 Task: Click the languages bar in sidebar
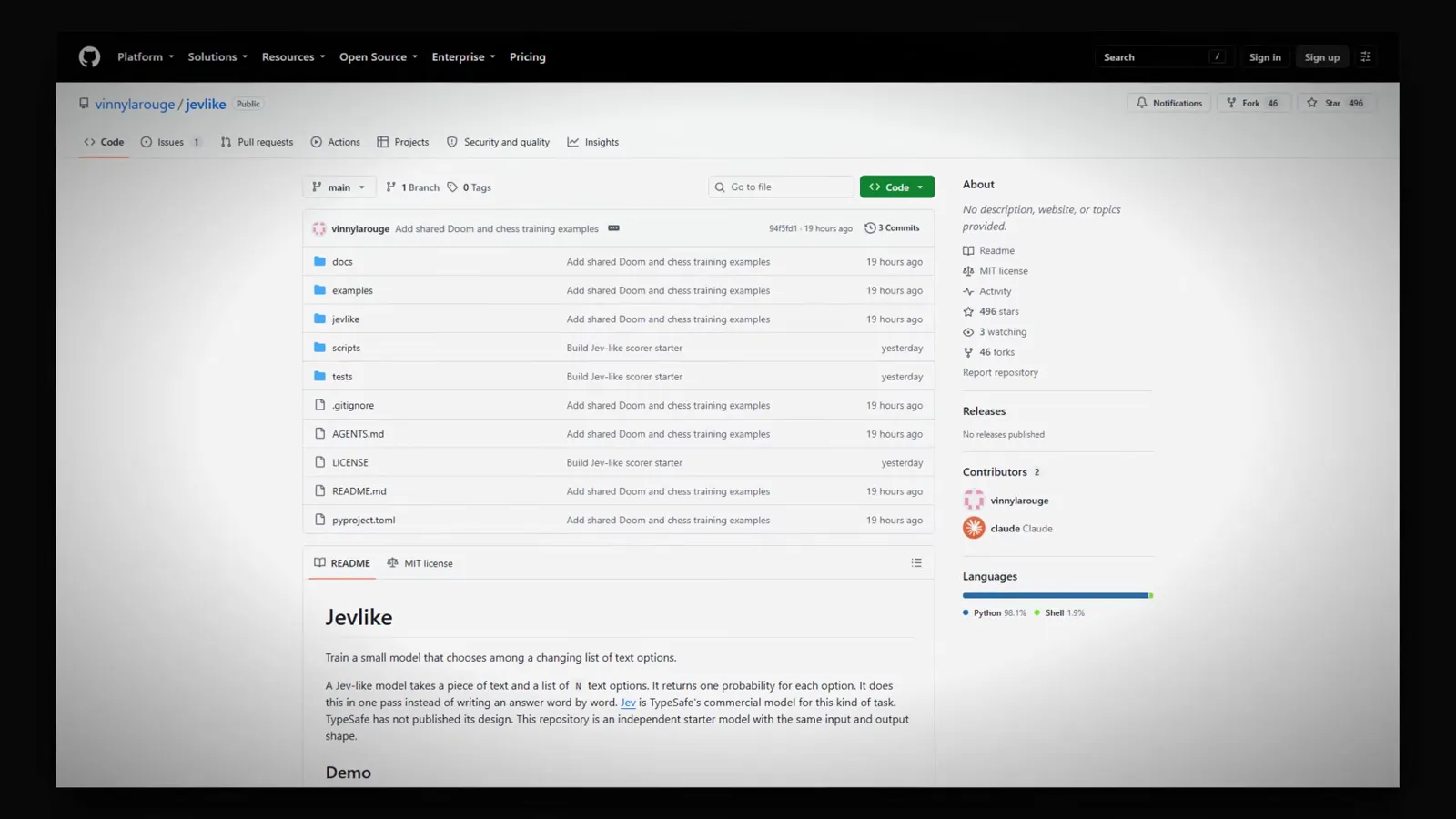pos(1057,595)
